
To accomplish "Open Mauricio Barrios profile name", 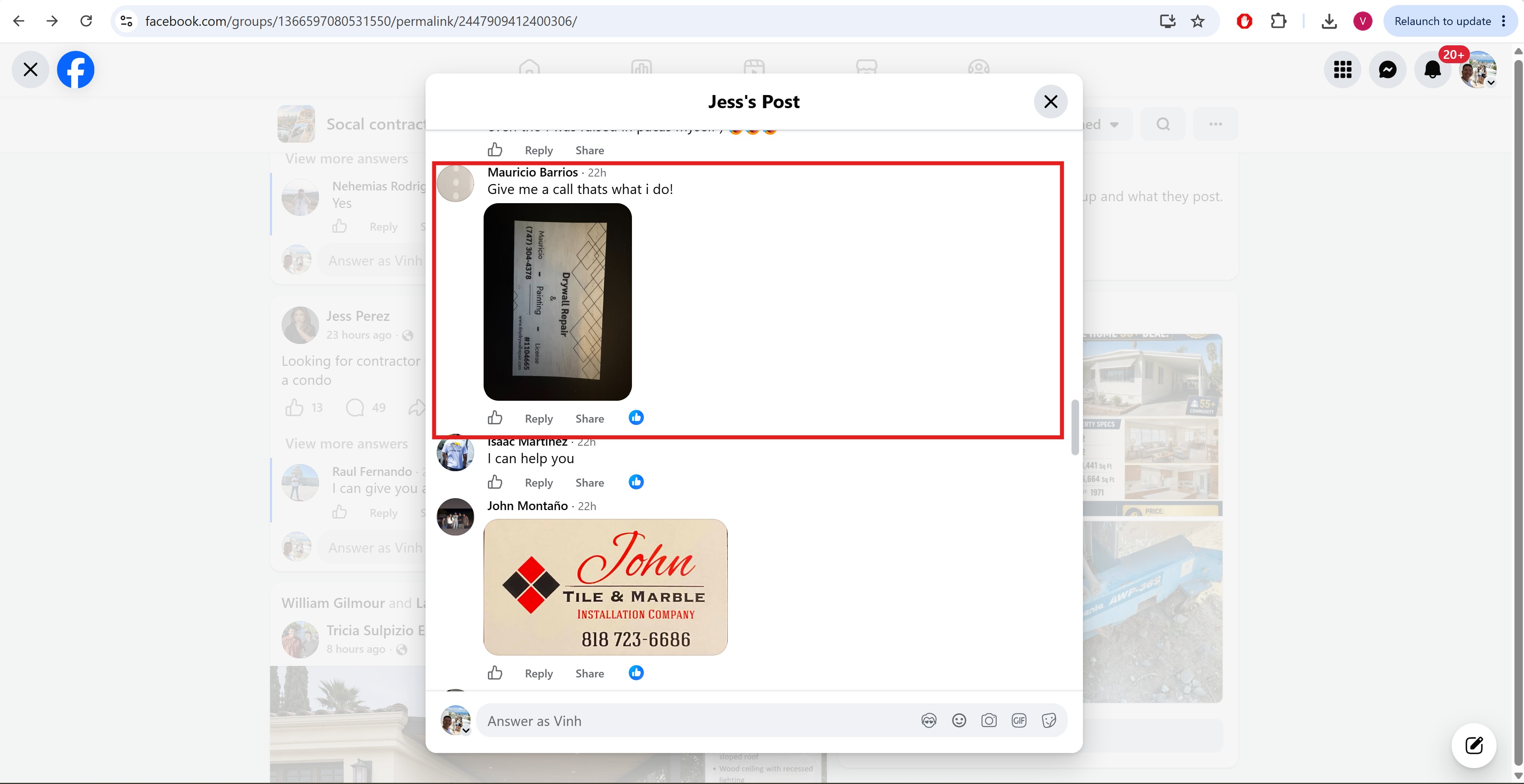I will 533,172.
